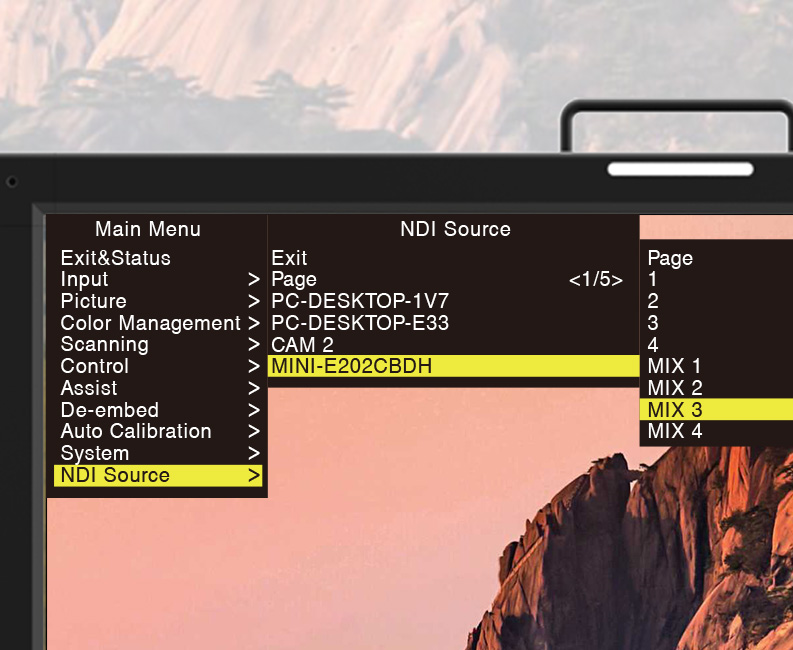This screenshot has height=650, width=793.
Task: Select De-embed menu item
Action: (109, 410)
